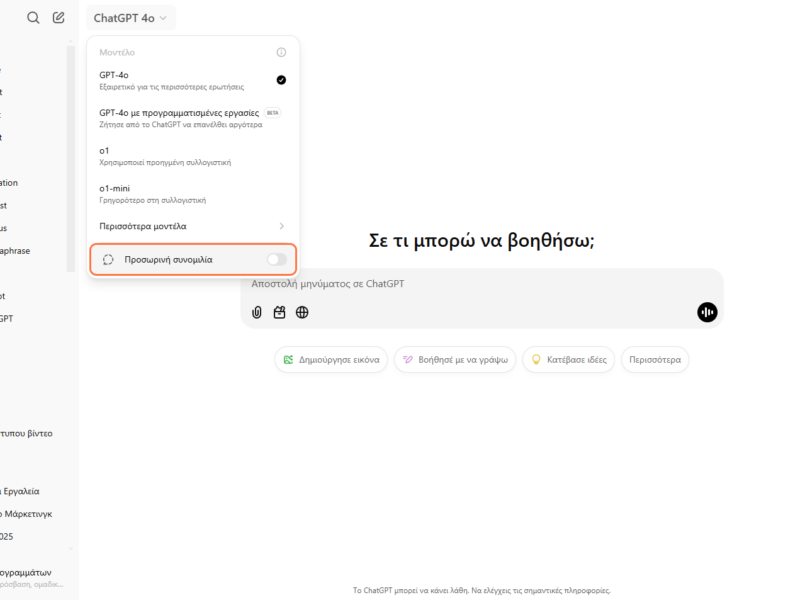The width and height of the screenshot is (800, 600).
Task: Enable web search with the globe icon
Action: pos(302,312)
